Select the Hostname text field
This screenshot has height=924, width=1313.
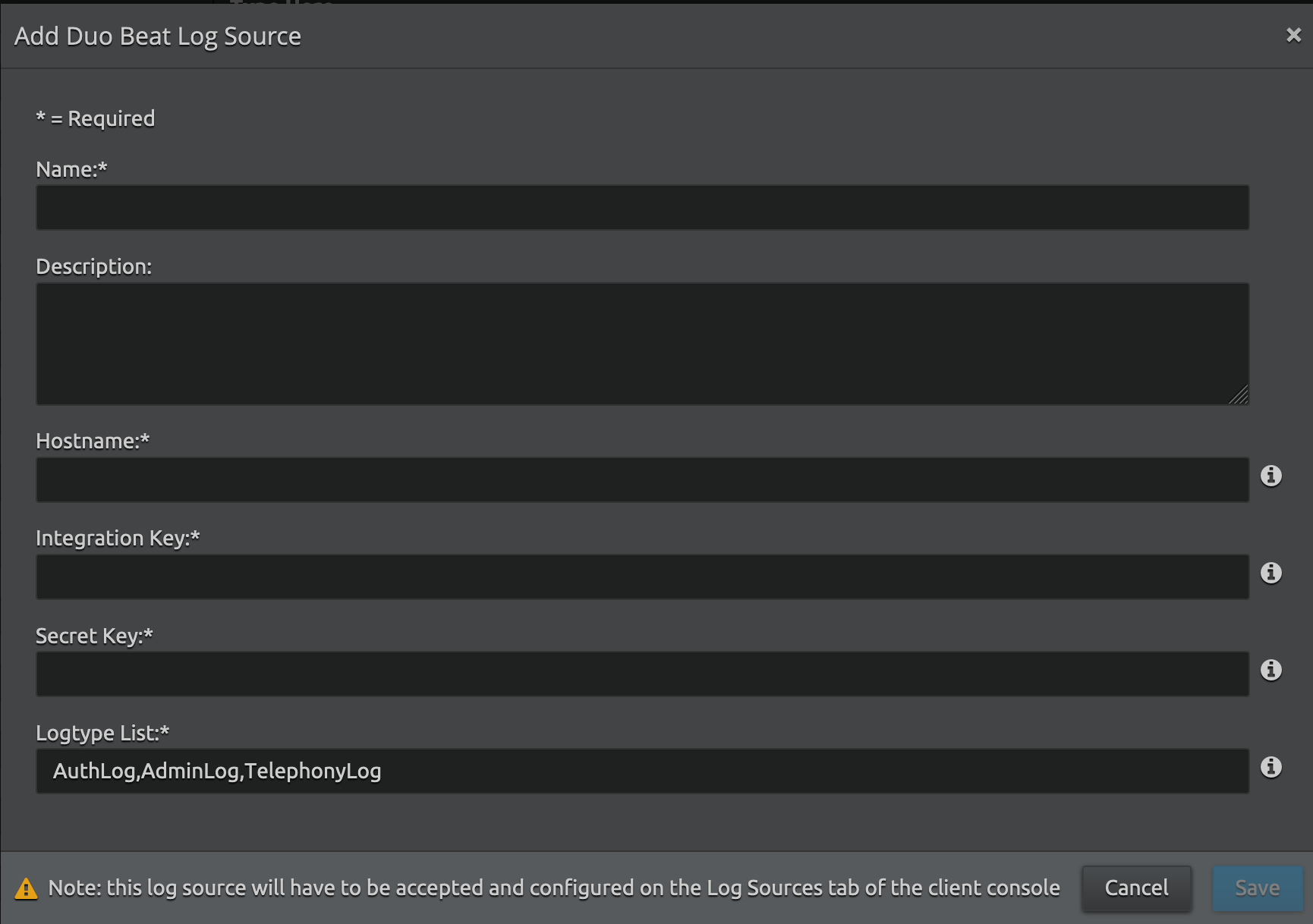(642, 479)
